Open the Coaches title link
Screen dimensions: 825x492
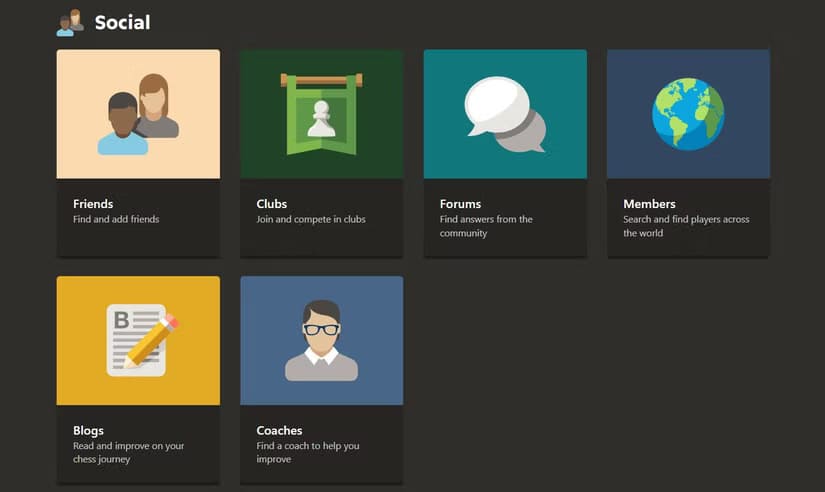[279, 431]
